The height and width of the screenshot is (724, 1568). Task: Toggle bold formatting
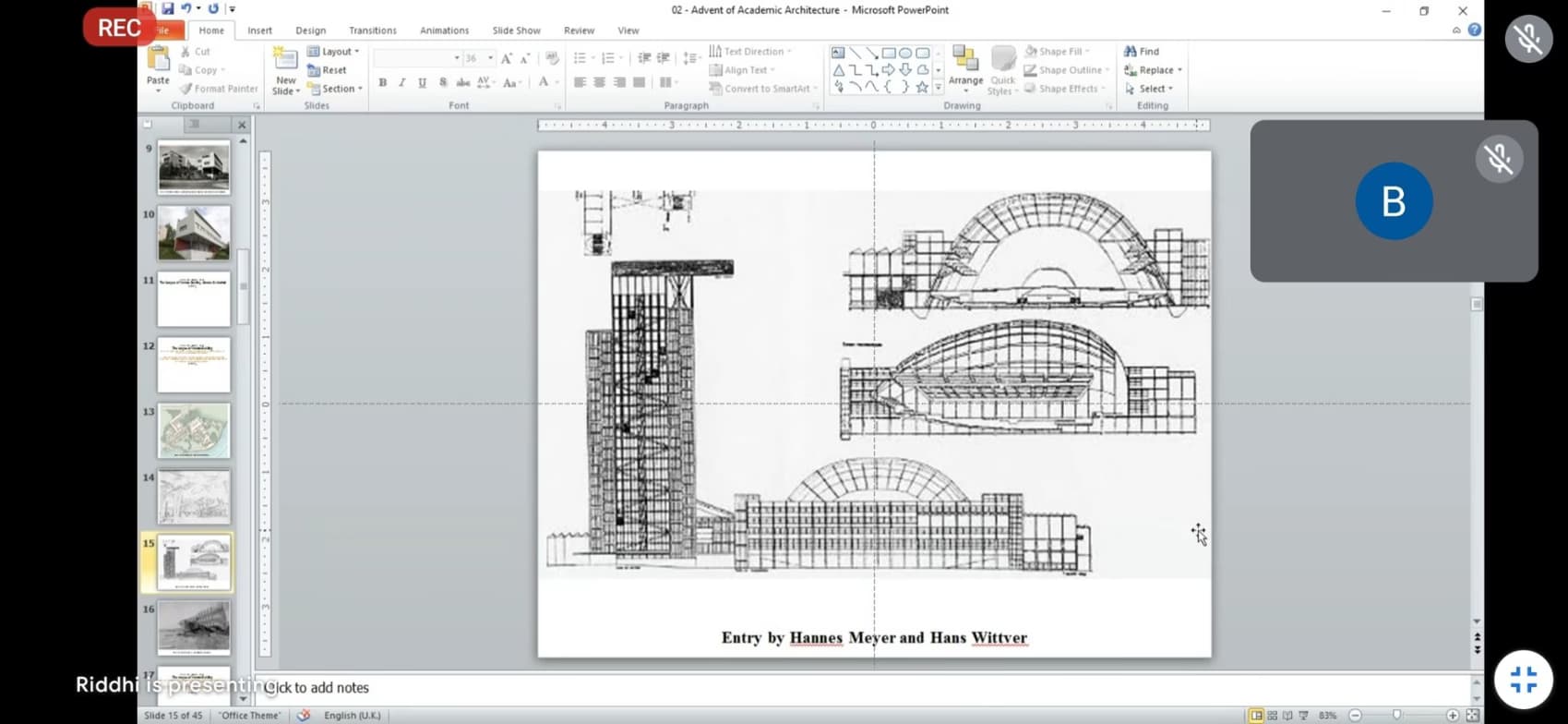(382, 83)
